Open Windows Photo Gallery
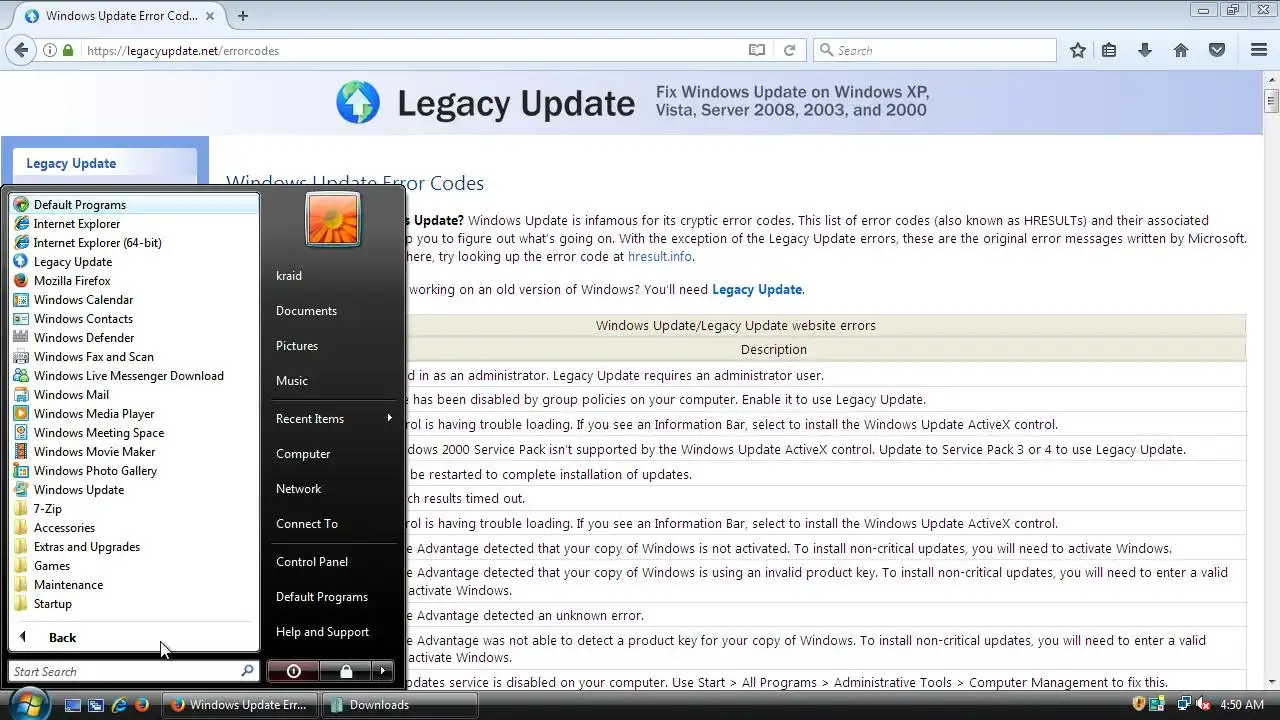Screen dimensions: 1280x720 [134, 470]
